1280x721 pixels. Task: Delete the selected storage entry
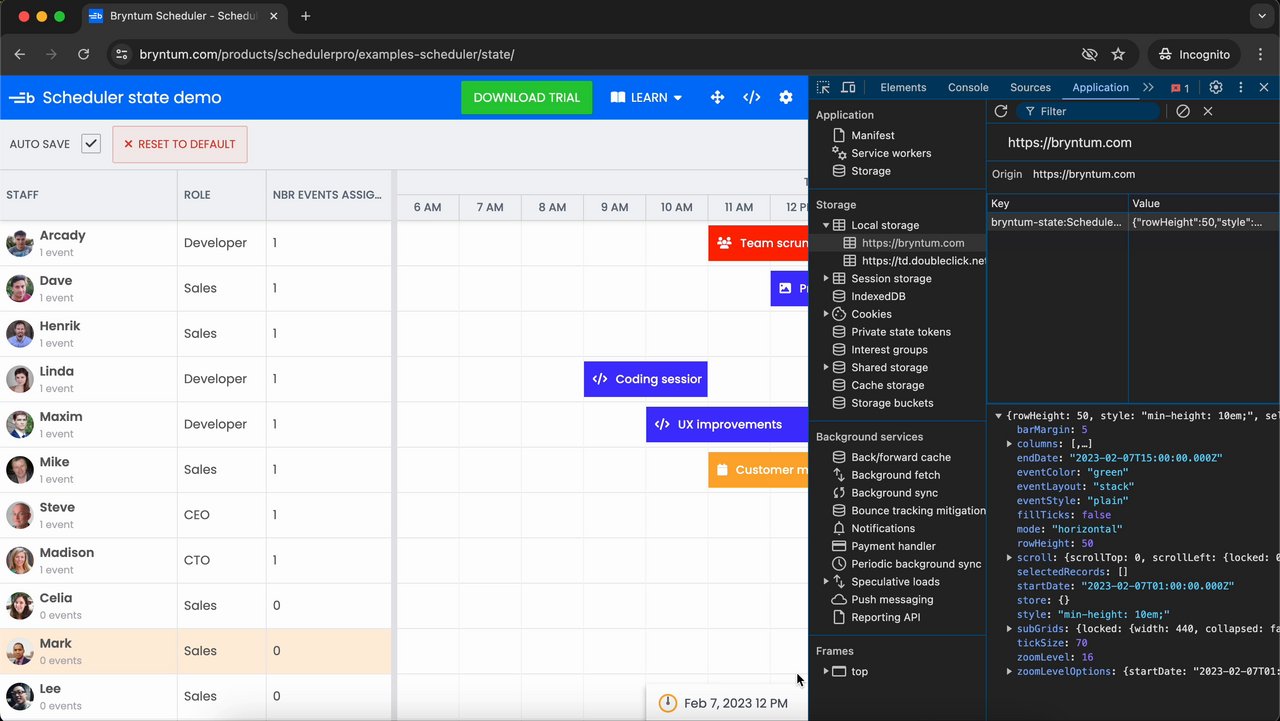pos(1208,111)
